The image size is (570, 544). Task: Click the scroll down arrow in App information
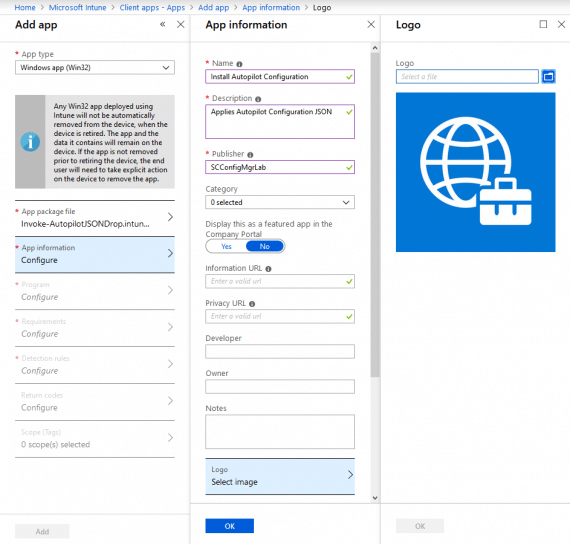(375, 498)
